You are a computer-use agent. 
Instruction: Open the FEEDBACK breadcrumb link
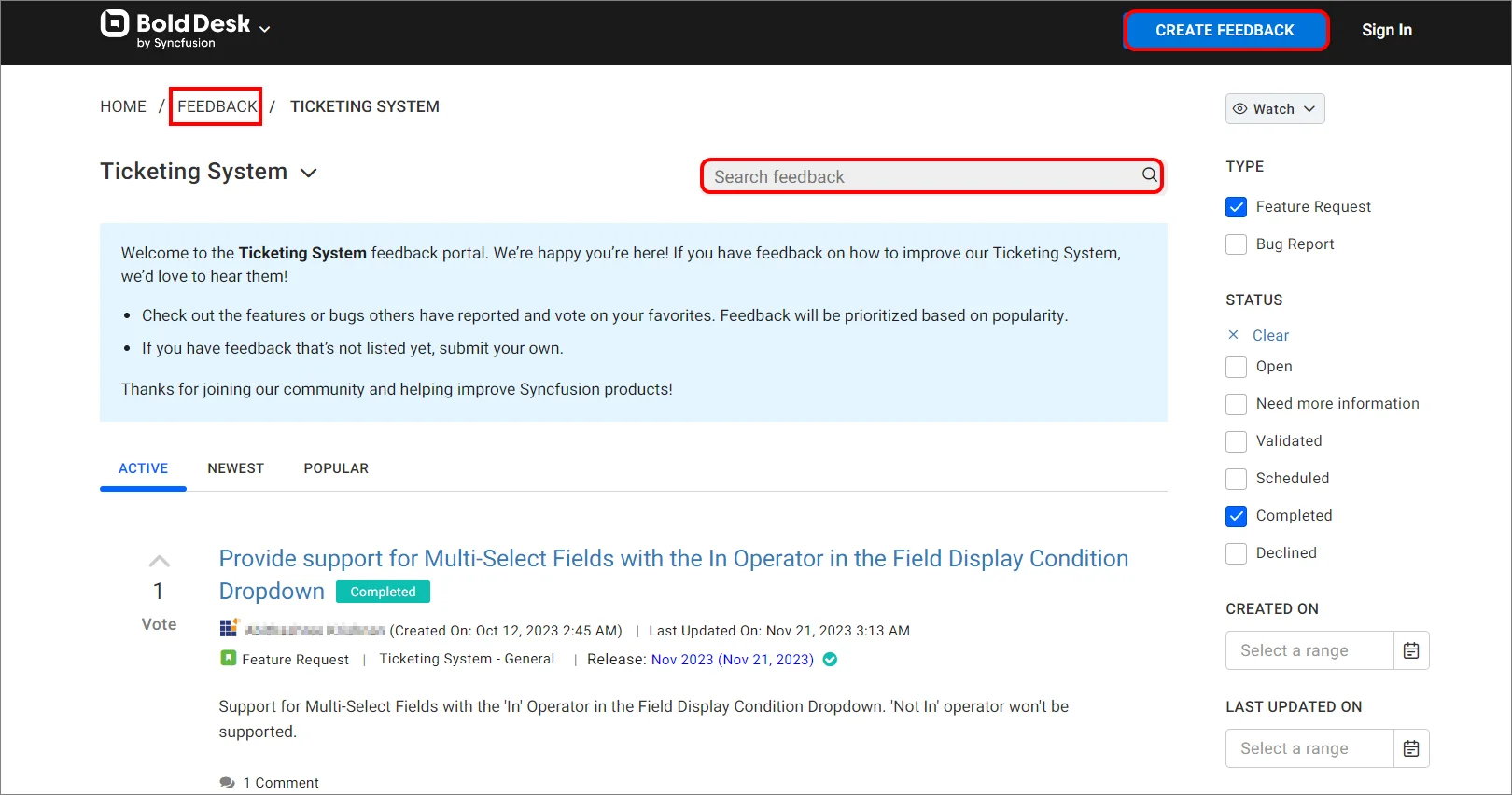[x=217, y=106]
